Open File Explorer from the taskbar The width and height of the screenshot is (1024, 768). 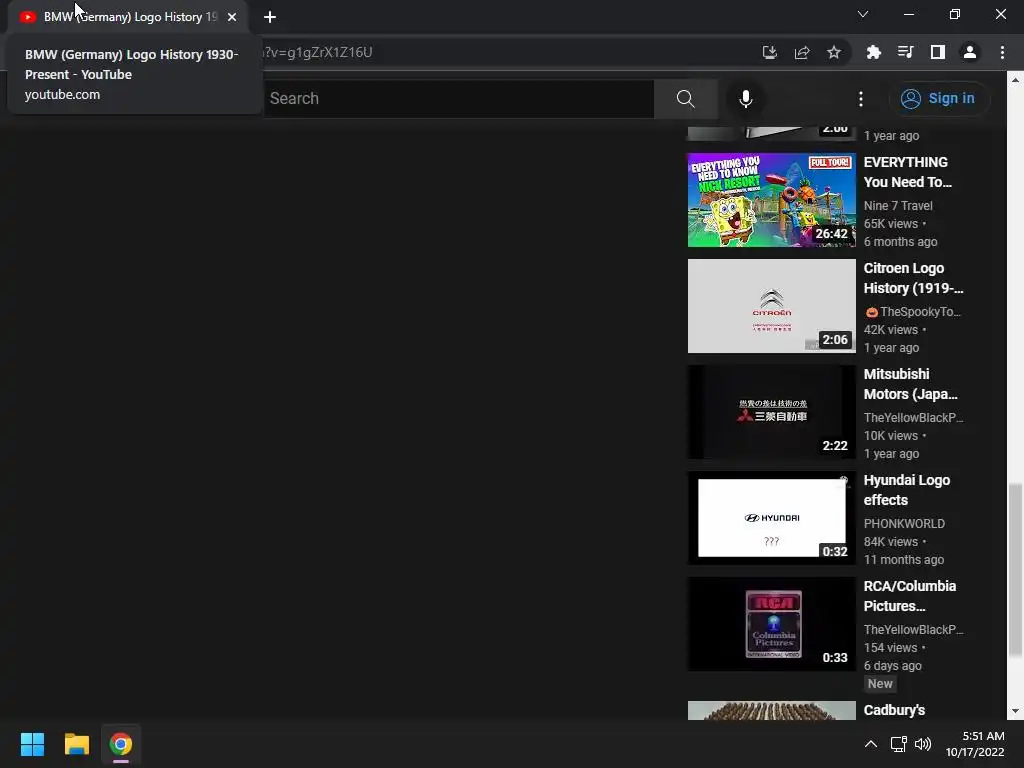coord(76,744)
